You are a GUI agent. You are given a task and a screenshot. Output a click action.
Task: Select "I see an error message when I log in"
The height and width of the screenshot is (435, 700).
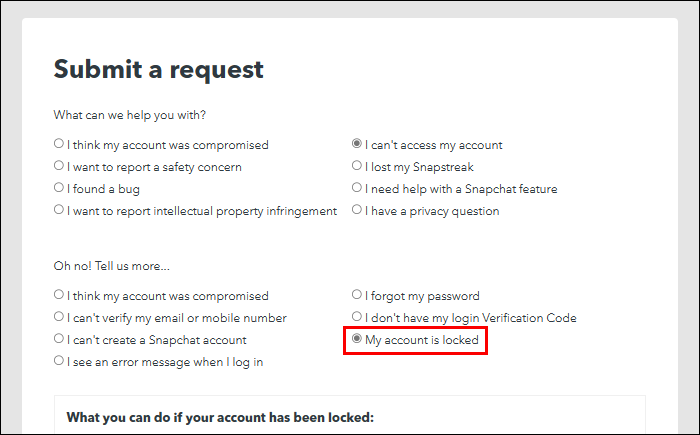pyautogui.click(x=59, y=362)
